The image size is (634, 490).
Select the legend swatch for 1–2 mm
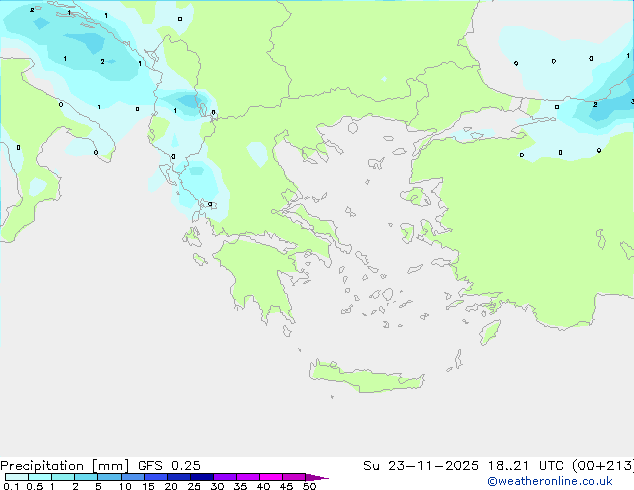coord(63,477)
